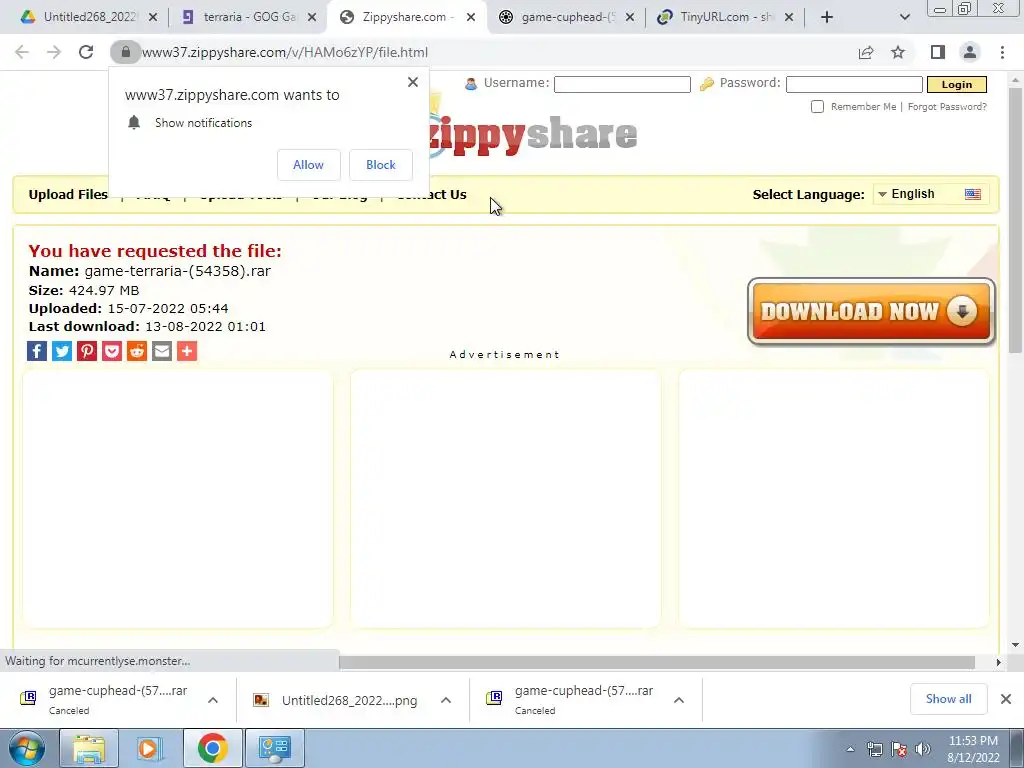The width and height of the screenshot is (1024, 768).
Task: Open site info lock icon
Action: (125, 52)
